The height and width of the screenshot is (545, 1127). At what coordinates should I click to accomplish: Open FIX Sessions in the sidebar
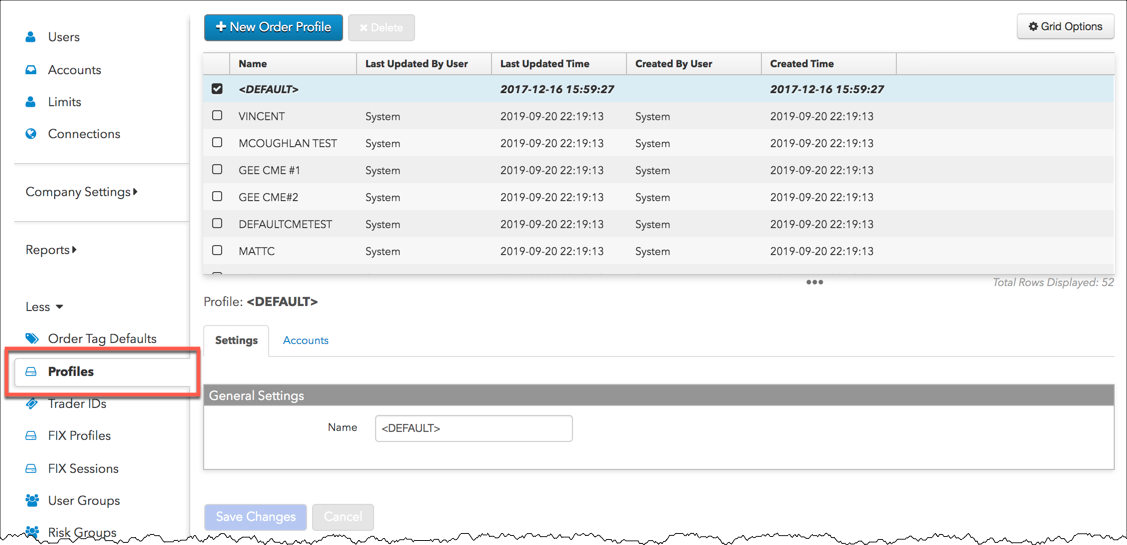coord(83,468)
